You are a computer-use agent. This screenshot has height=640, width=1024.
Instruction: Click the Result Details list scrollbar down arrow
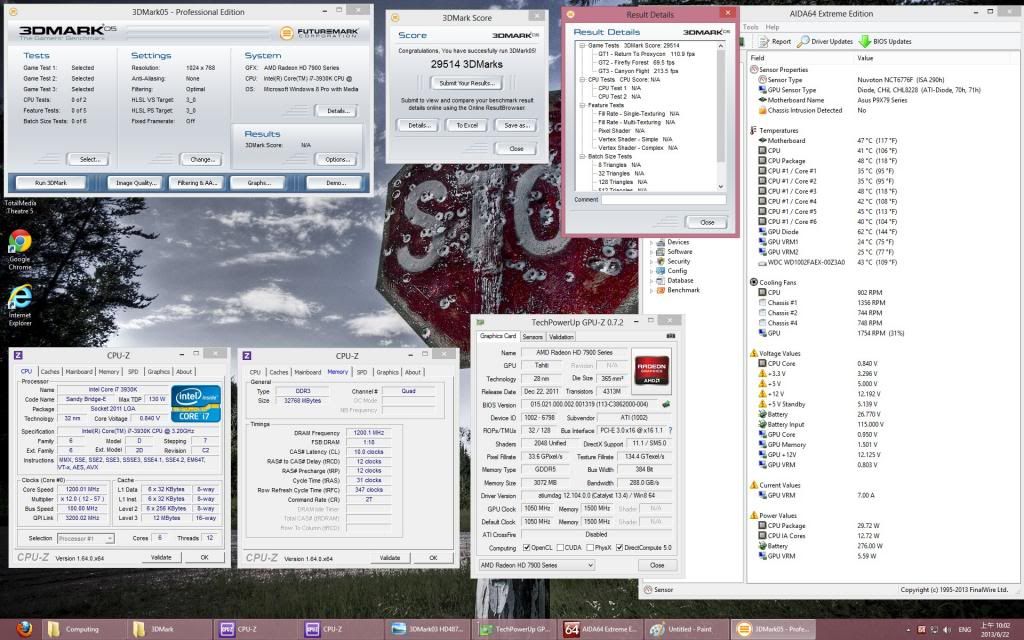point(720,187)
